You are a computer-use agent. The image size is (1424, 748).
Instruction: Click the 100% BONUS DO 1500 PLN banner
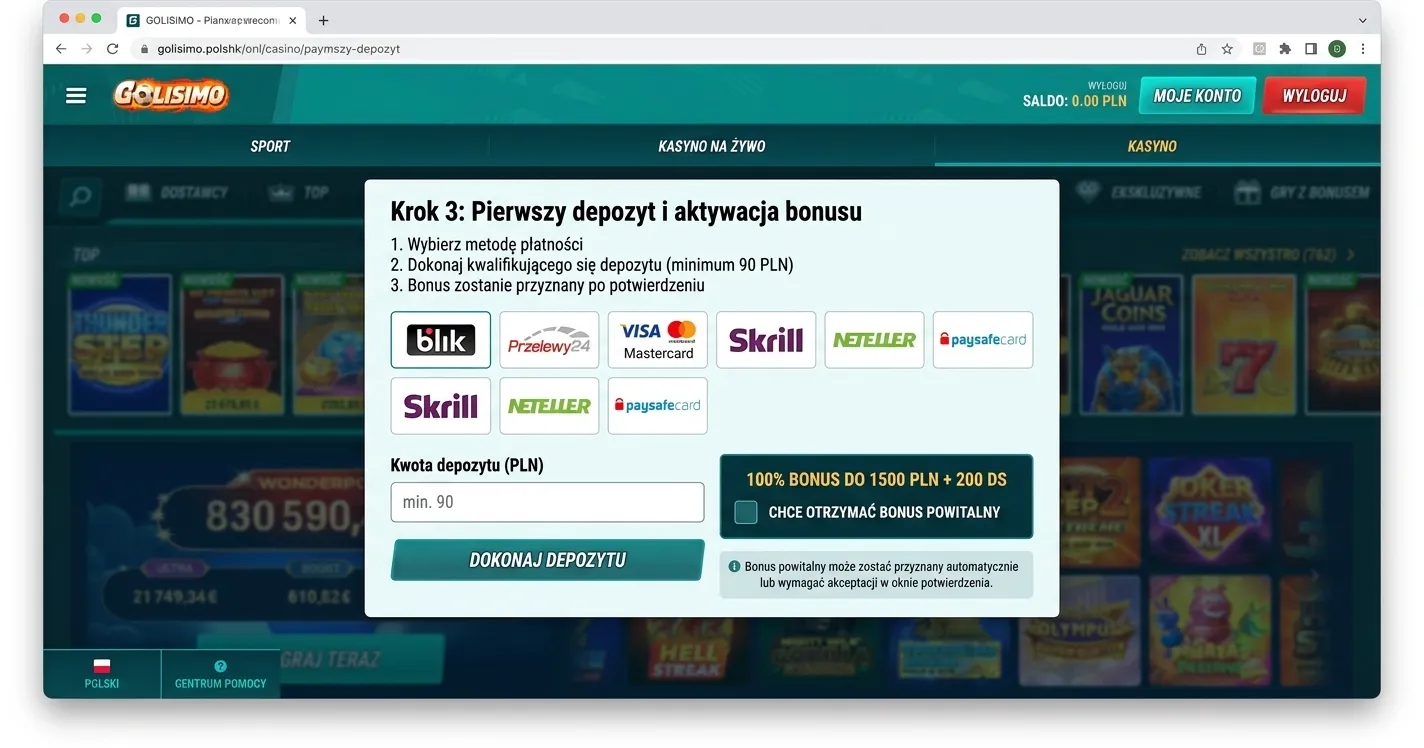pos(876,479)
